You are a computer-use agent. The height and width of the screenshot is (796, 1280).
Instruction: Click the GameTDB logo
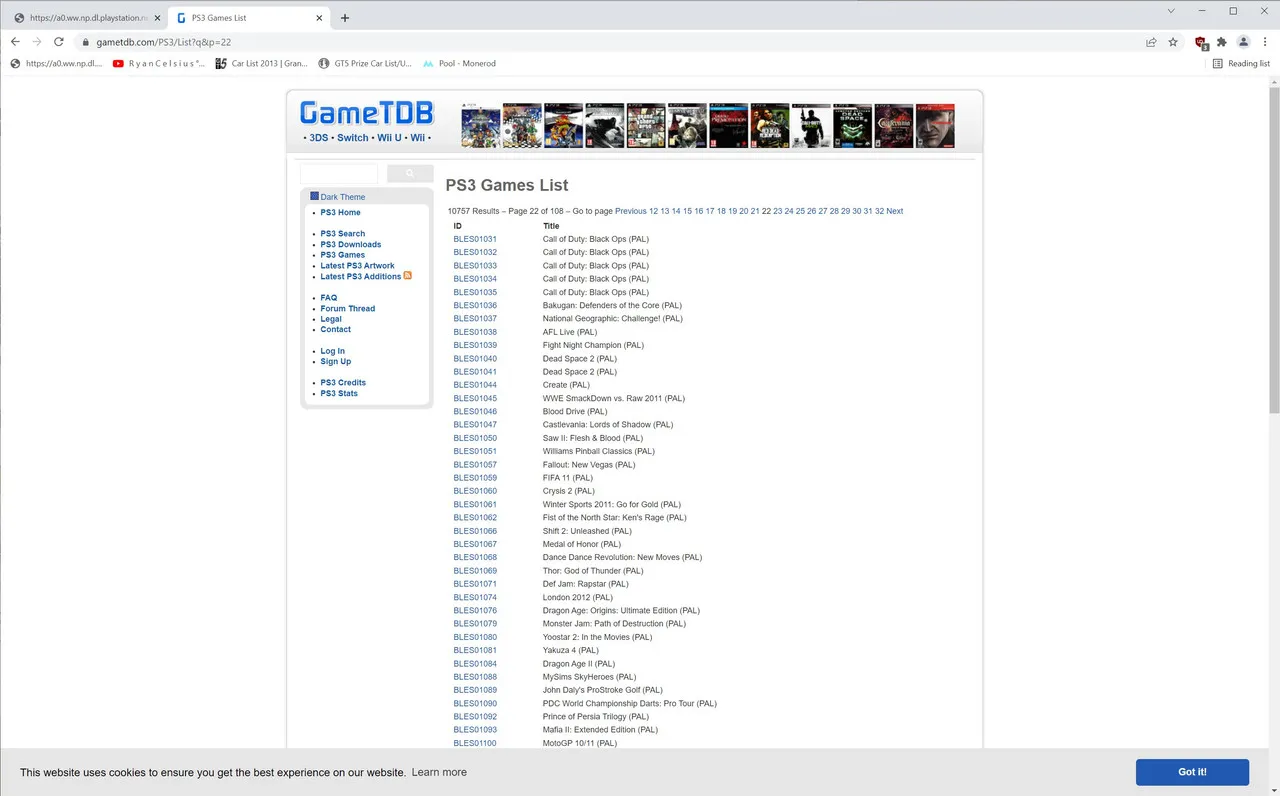click(367, 113)
